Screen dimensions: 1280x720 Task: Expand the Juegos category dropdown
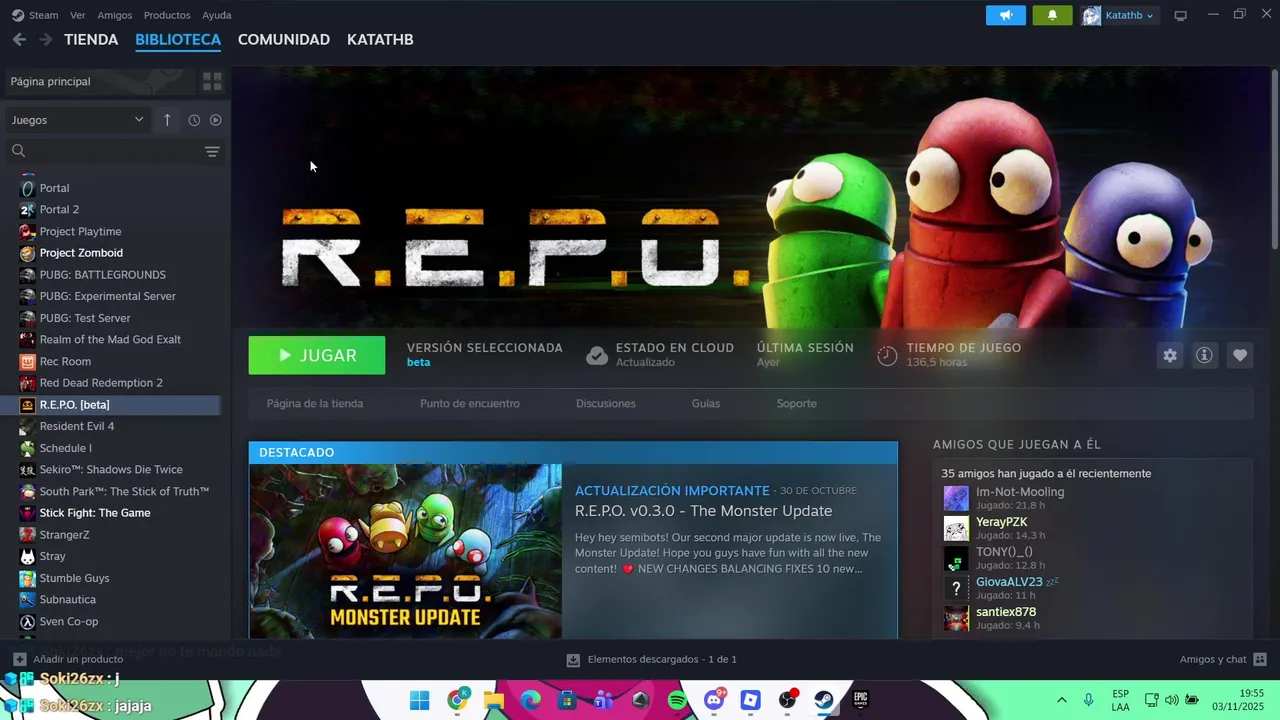tap(78, 120)
